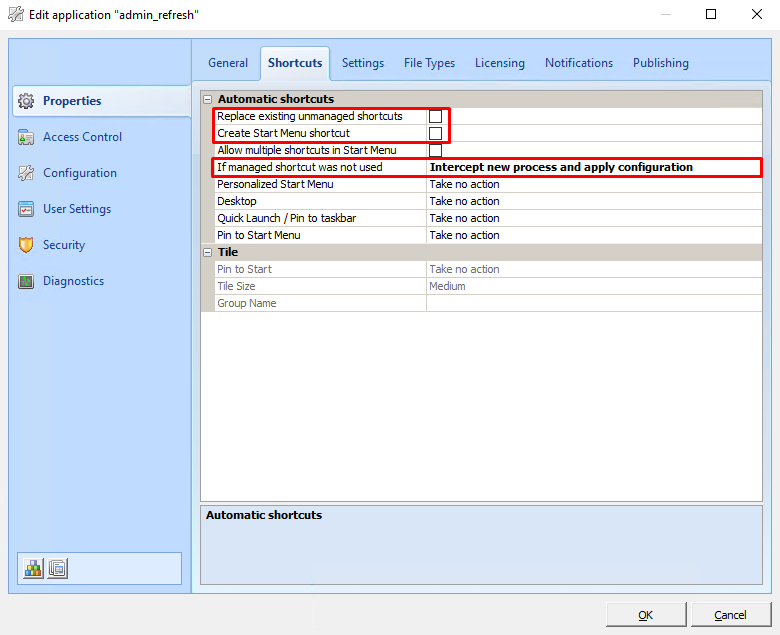Tick the Create Start Menu shortcut checkbox
The height and width of the screenshot is (635, 780).
point(435,133)
